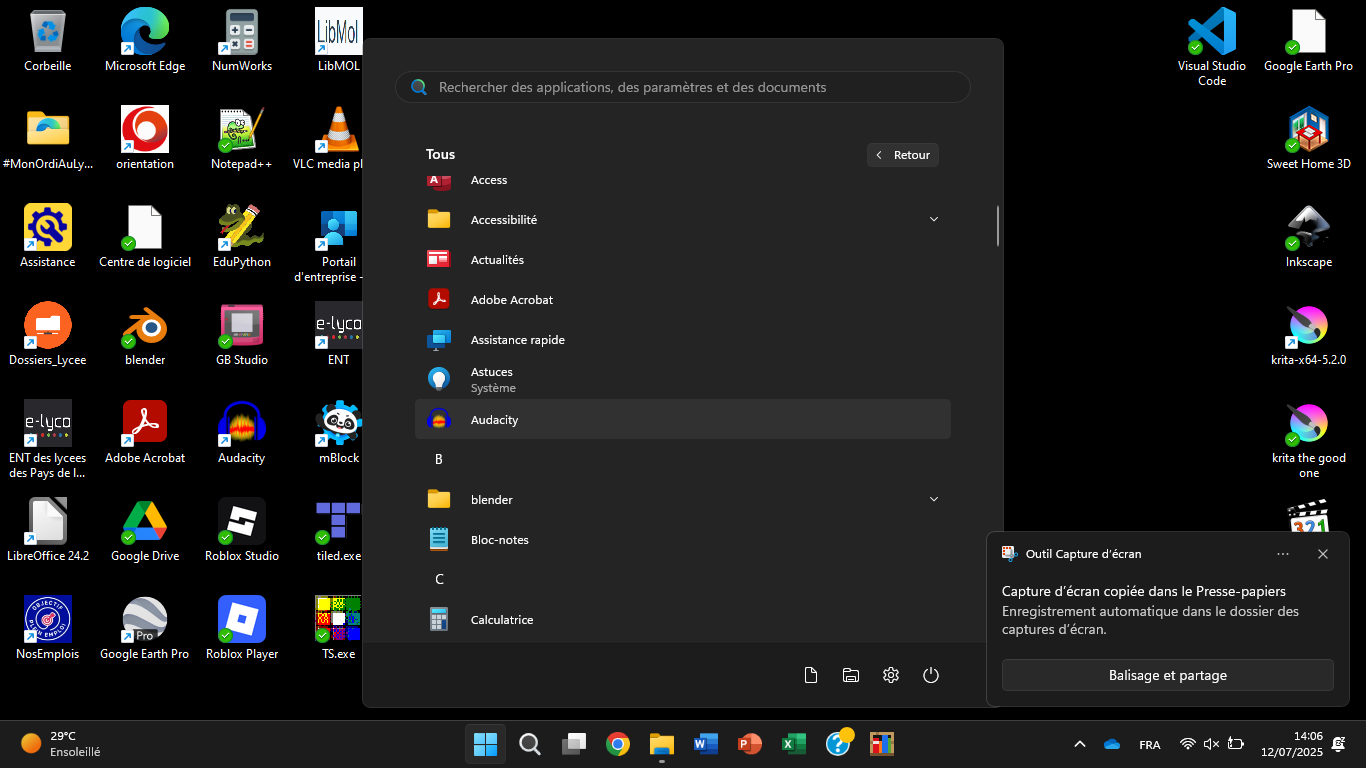Launch Adobe Acrobat in Start menu list
Screen dimensions: 1366x768
coord(511,300)
